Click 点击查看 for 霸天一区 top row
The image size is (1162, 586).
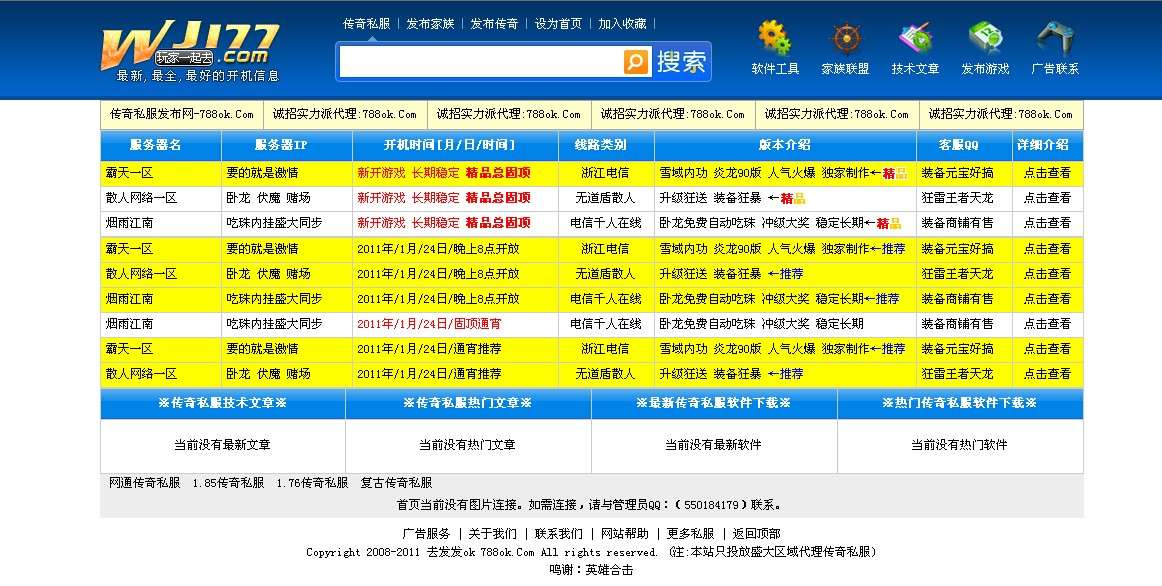point(1048,172)
